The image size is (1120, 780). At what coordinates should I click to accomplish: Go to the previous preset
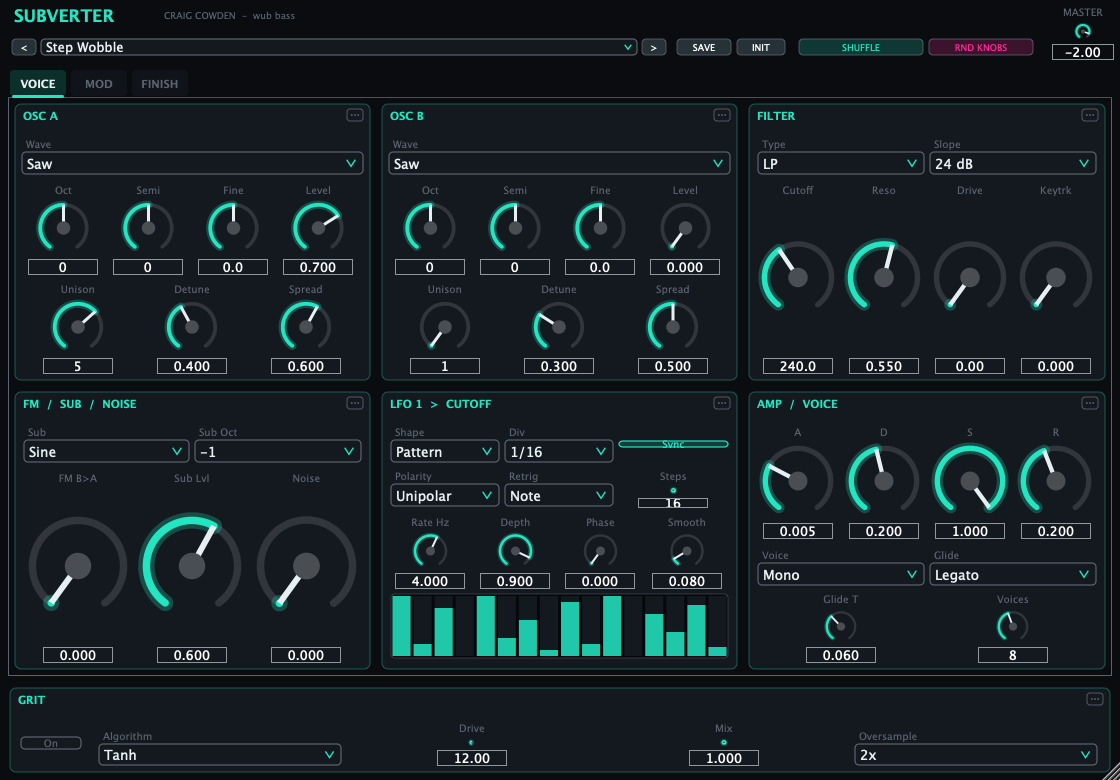(24, 47)
